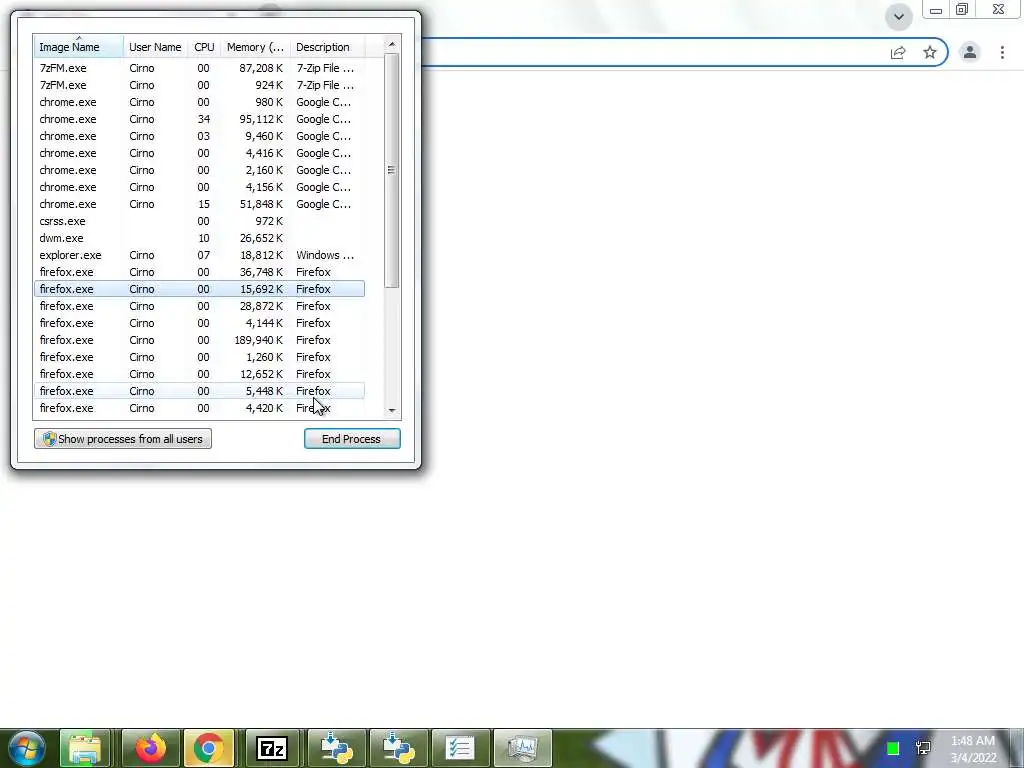
Task: Click the process list scrollbar thumb
Action: 392,170
